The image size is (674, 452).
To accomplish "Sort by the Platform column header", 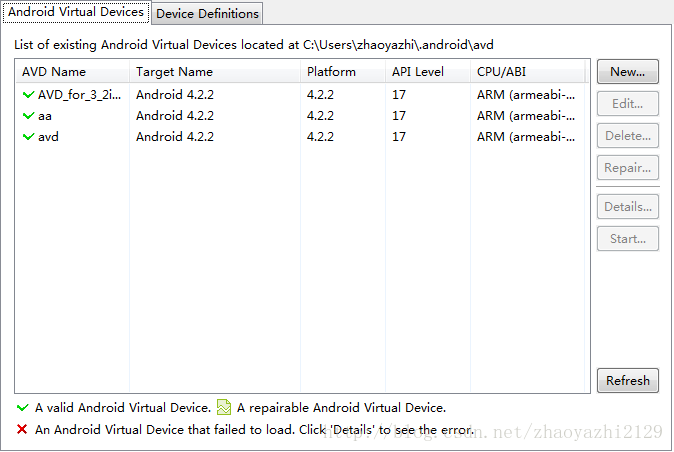I will (x=343, y=71).
